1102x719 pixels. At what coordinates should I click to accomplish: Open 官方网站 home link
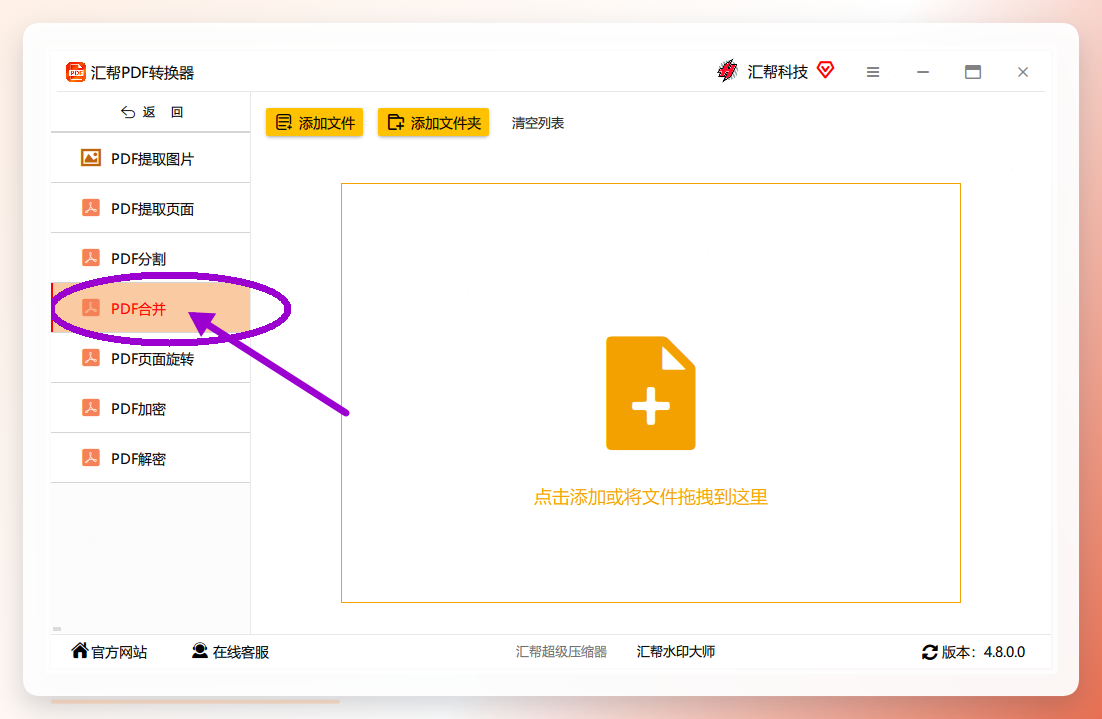109,652
